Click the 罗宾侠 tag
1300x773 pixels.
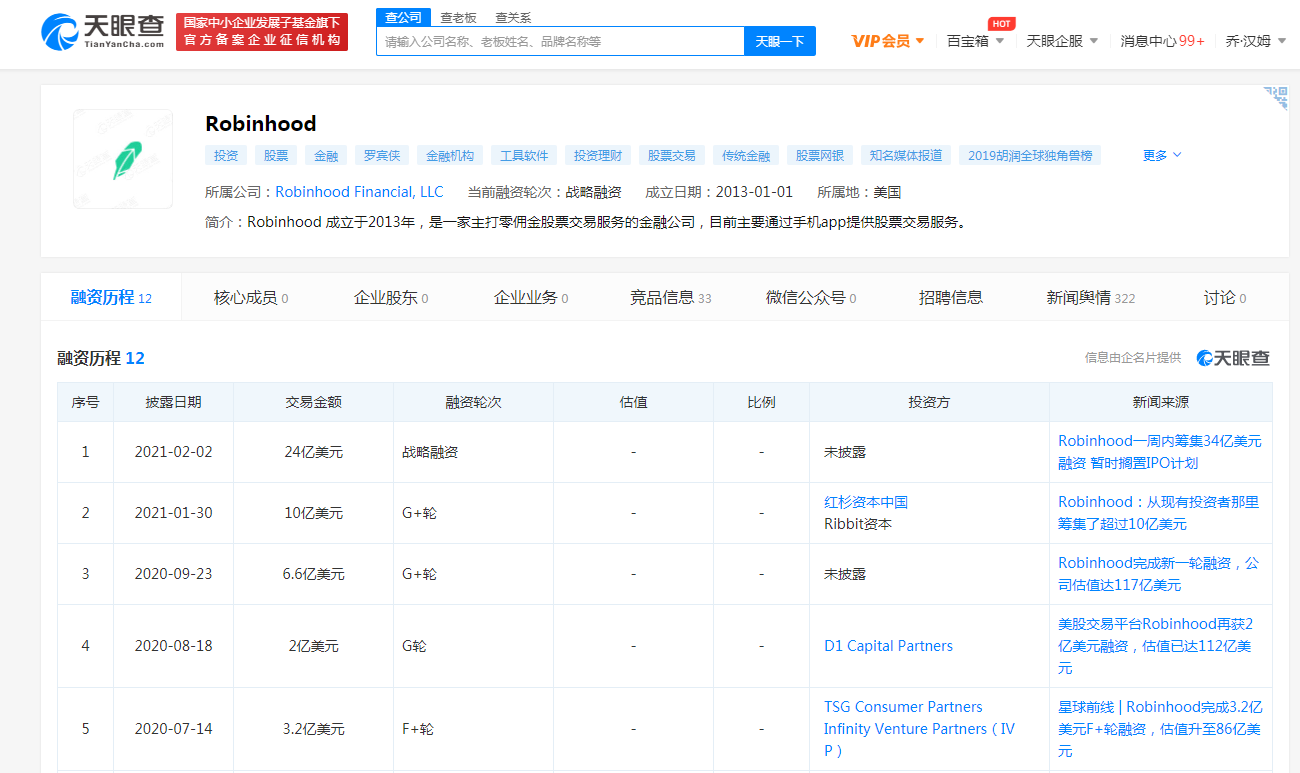coord(382,155)
